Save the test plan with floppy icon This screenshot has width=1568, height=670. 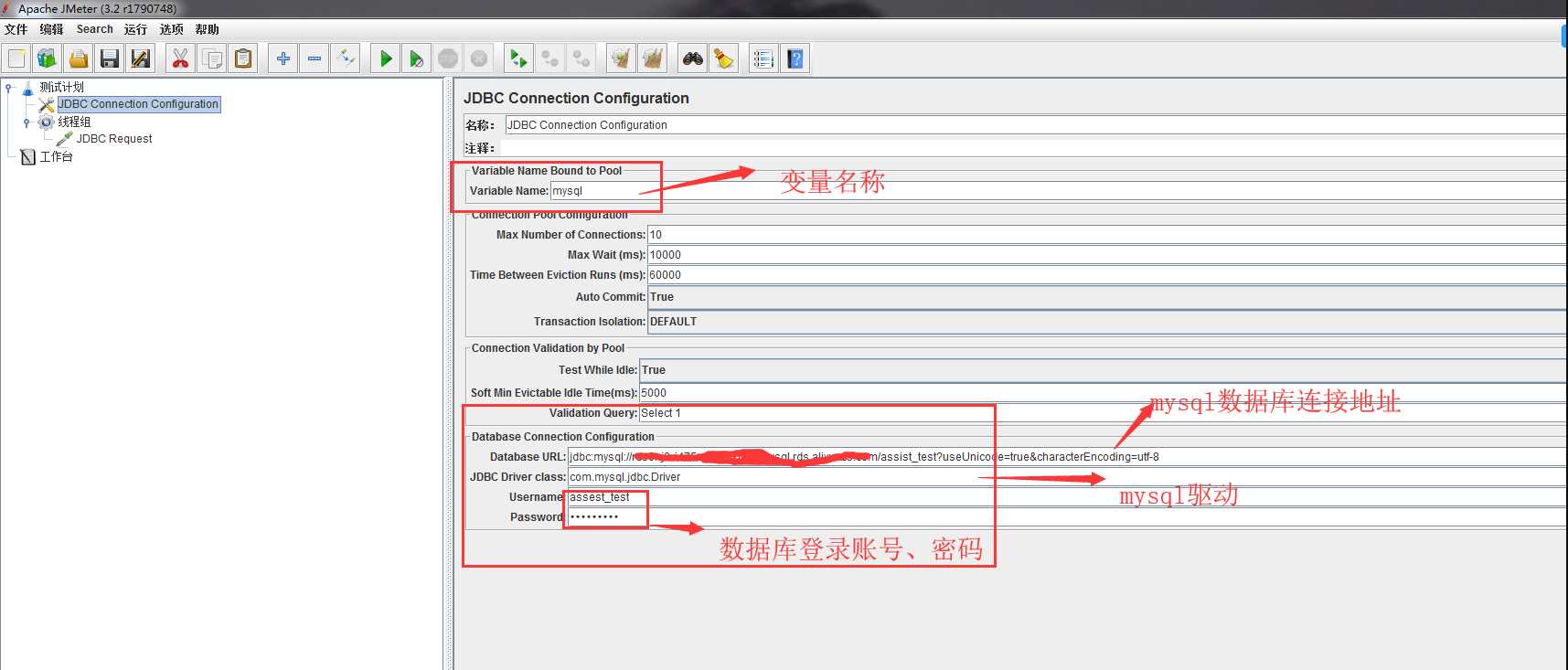[110, 58]
